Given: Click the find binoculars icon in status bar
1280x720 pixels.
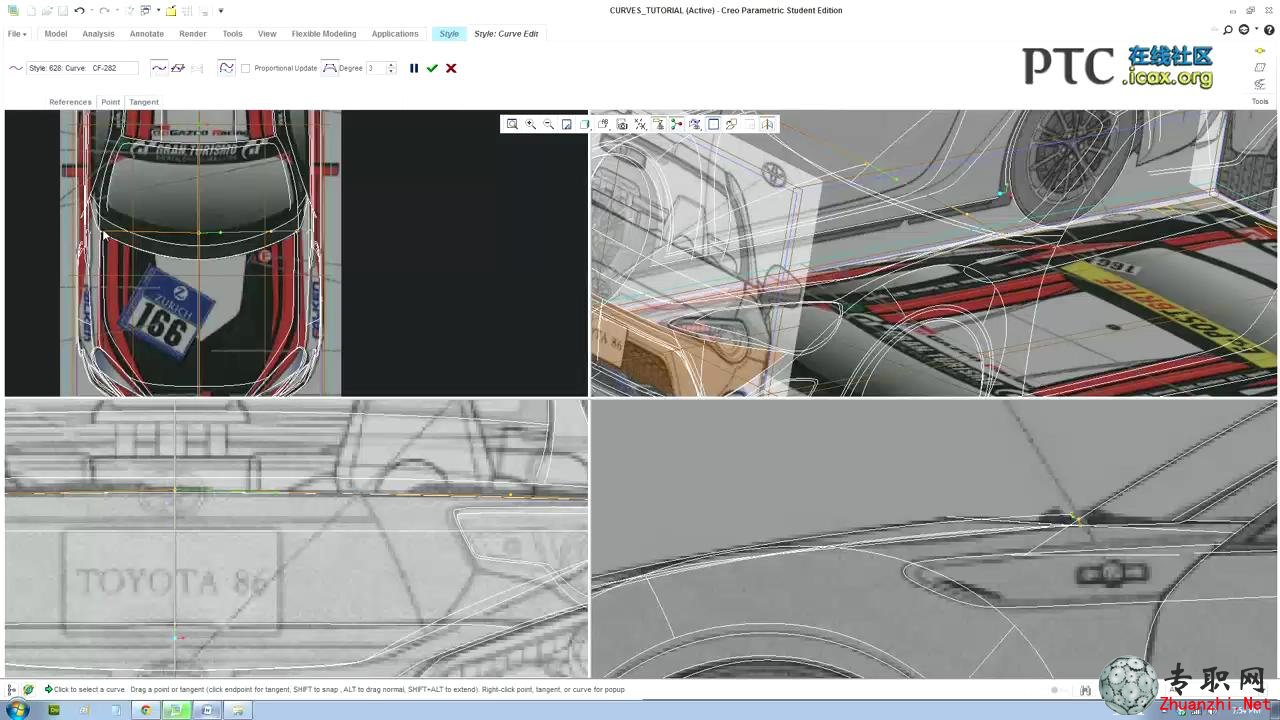Looking at the screenshot, I should tap(1085, 690).
